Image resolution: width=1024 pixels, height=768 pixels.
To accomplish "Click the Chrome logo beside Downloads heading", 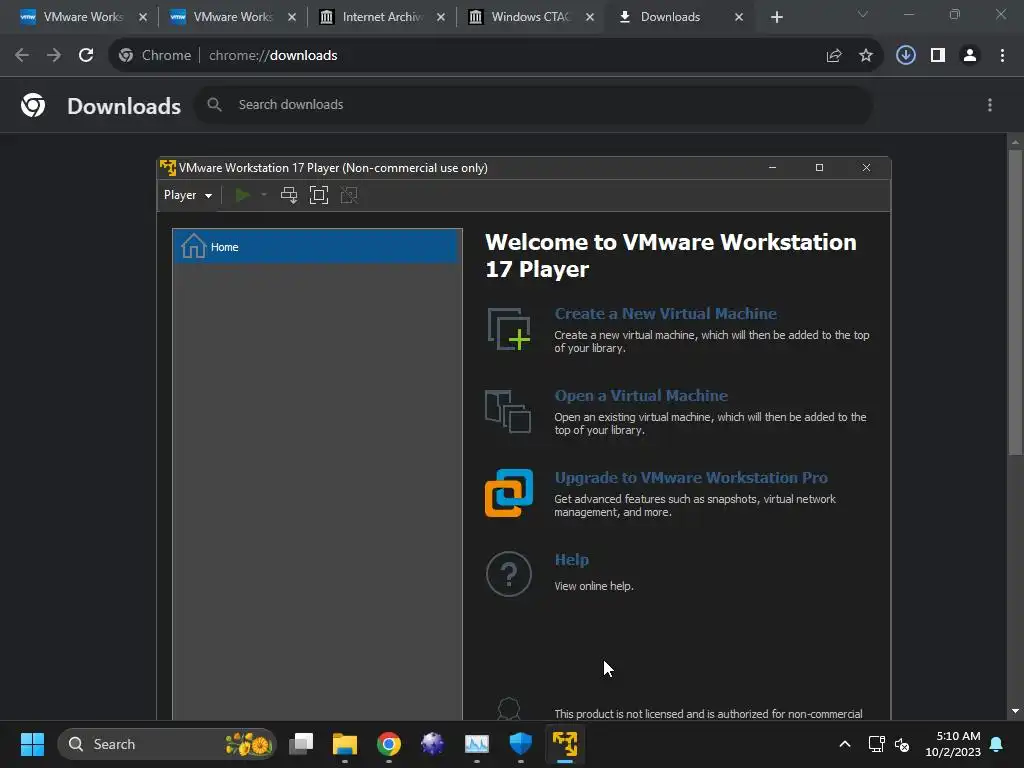I will 33,105.
